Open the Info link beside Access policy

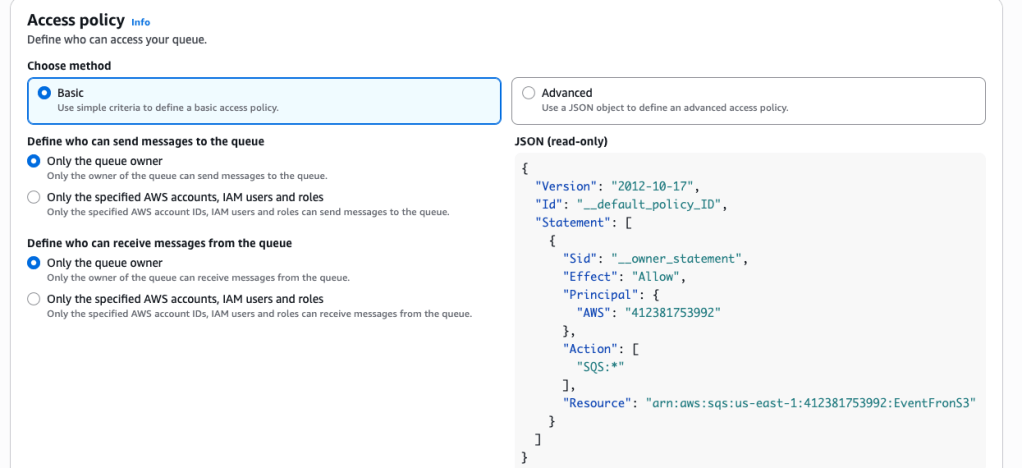(140, 21)
